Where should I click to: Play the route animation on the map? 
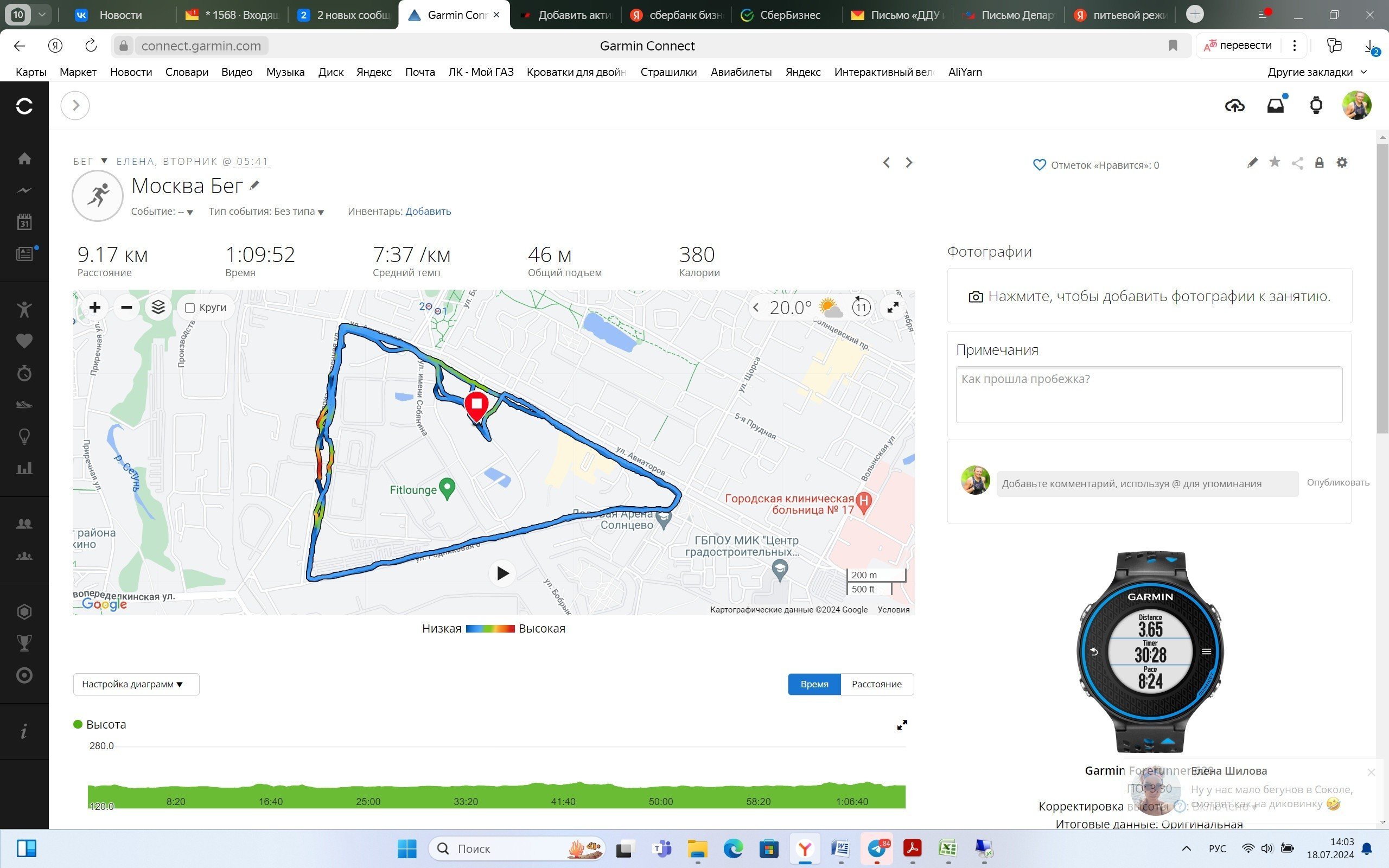point(503,573)
